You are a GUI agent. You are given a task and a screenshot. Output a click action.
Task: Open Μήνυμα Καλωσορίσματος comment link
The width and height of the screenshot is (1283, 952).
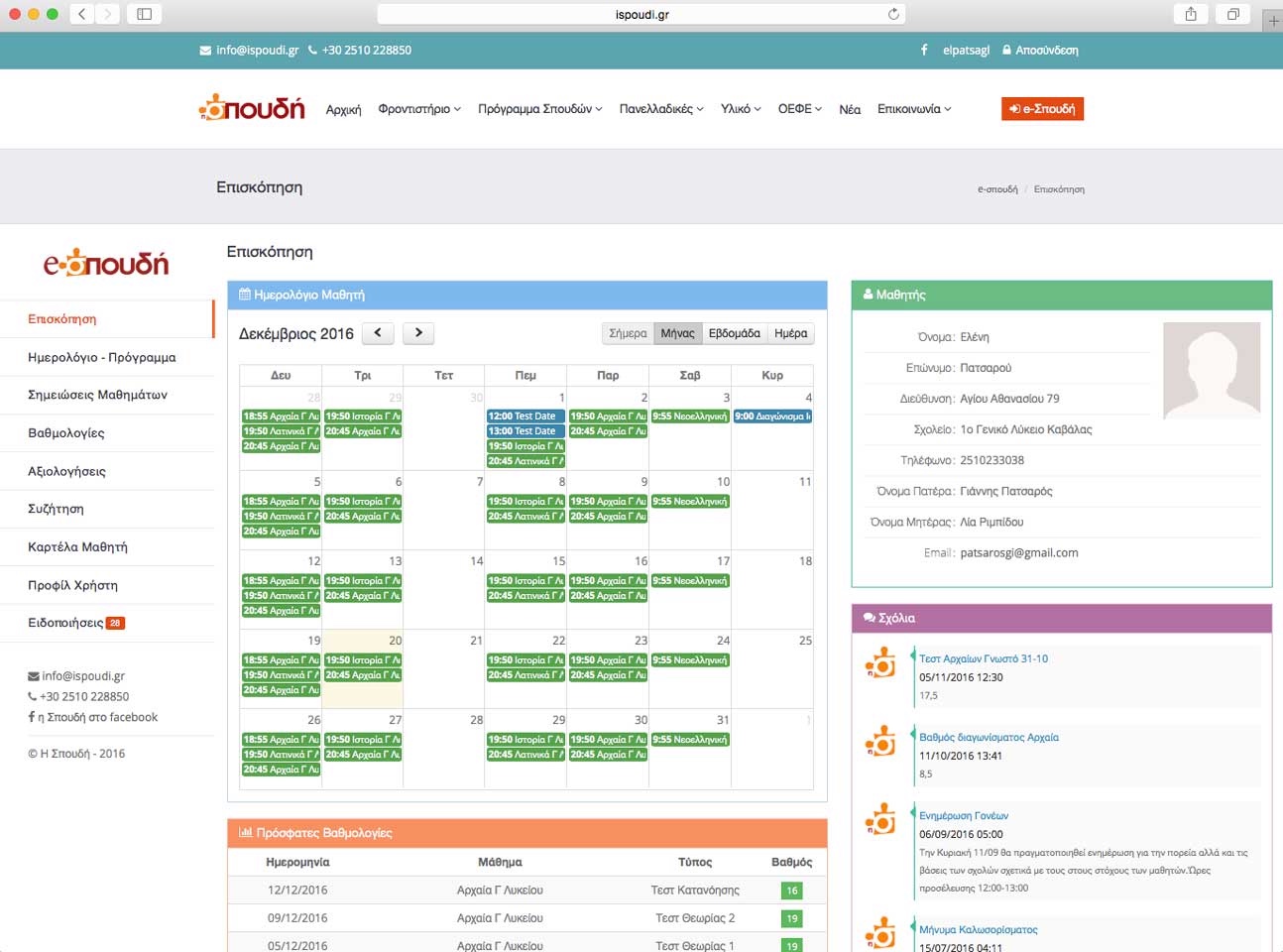click(x=979, y=929)
